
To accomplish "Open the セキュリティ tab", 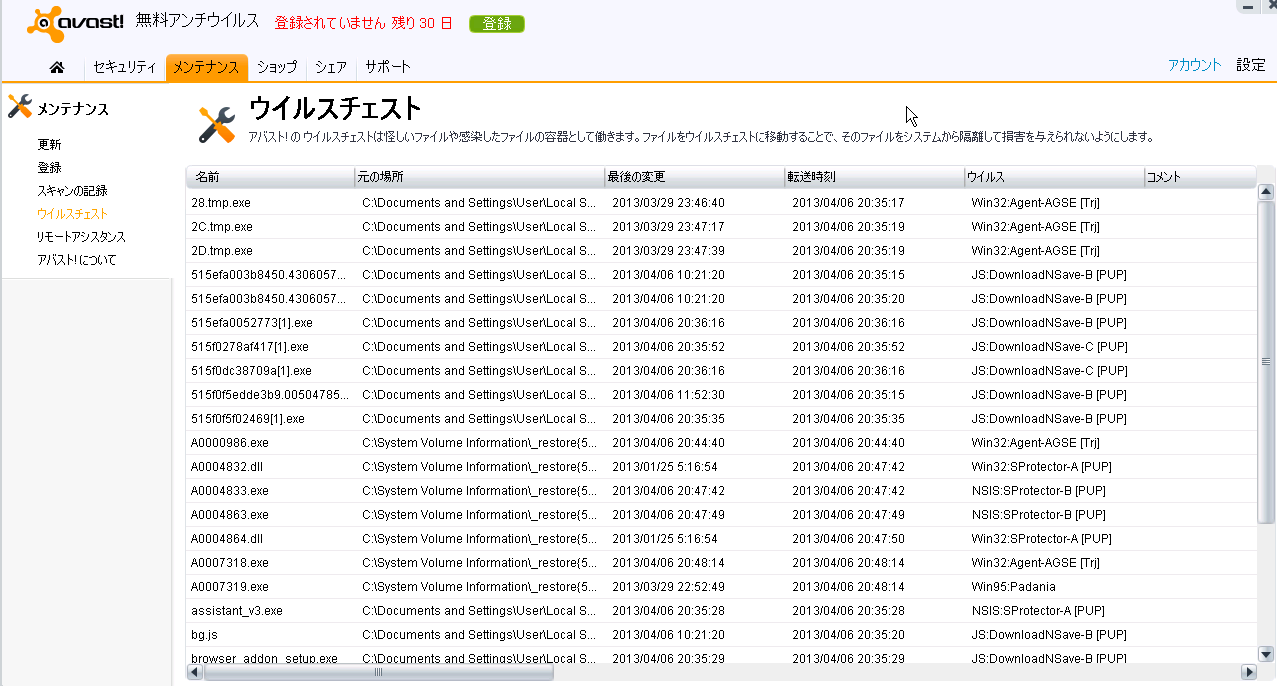I will coord(124,67).
